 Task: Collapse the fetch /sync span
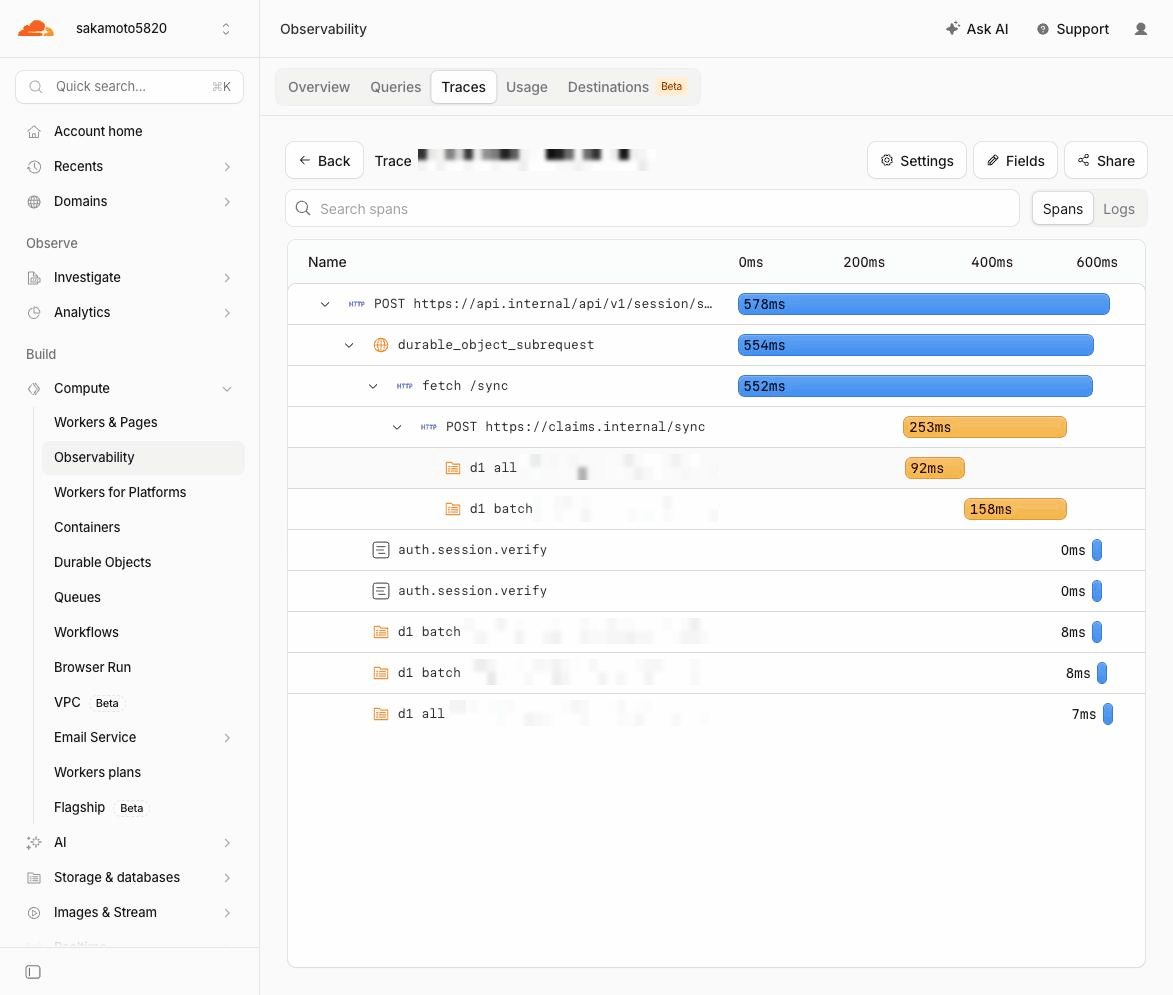pyautogui.click(x=373, y=387)
